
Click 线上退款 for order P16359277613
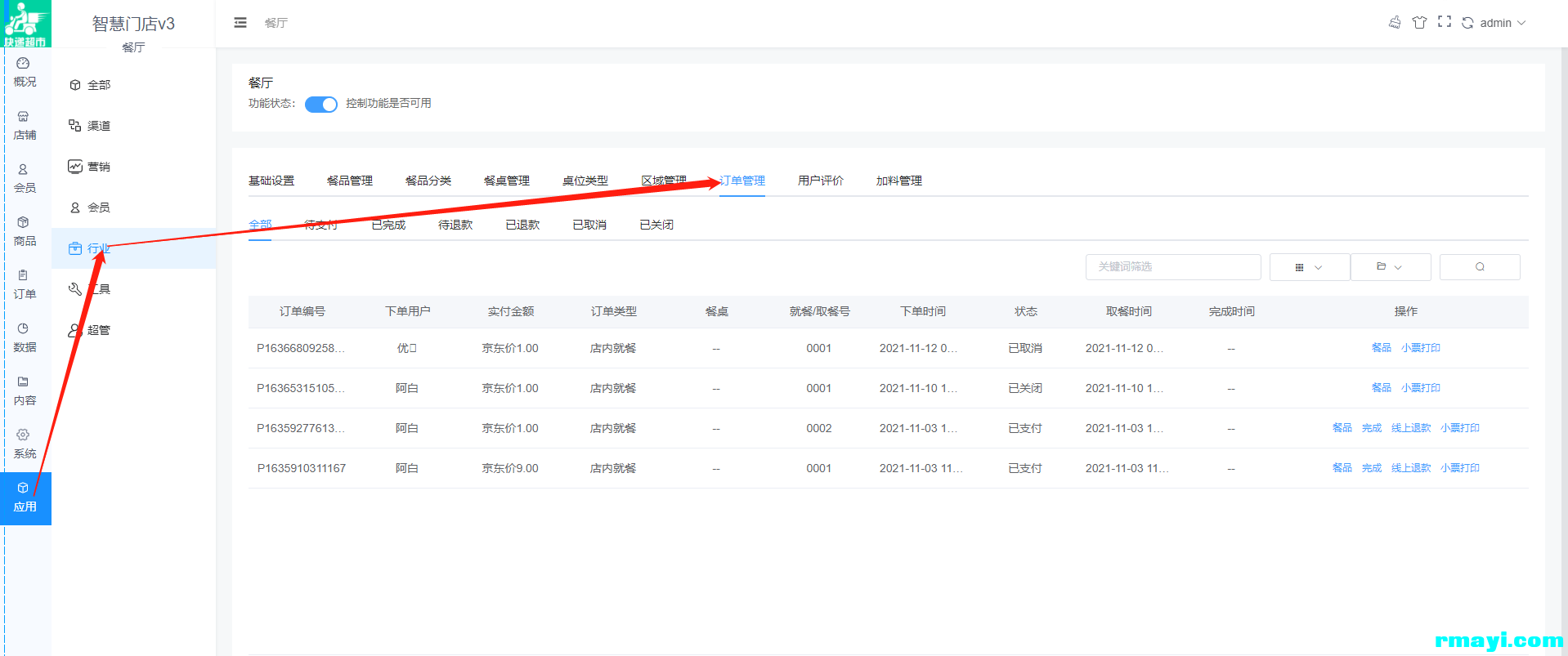(1411, 428)
